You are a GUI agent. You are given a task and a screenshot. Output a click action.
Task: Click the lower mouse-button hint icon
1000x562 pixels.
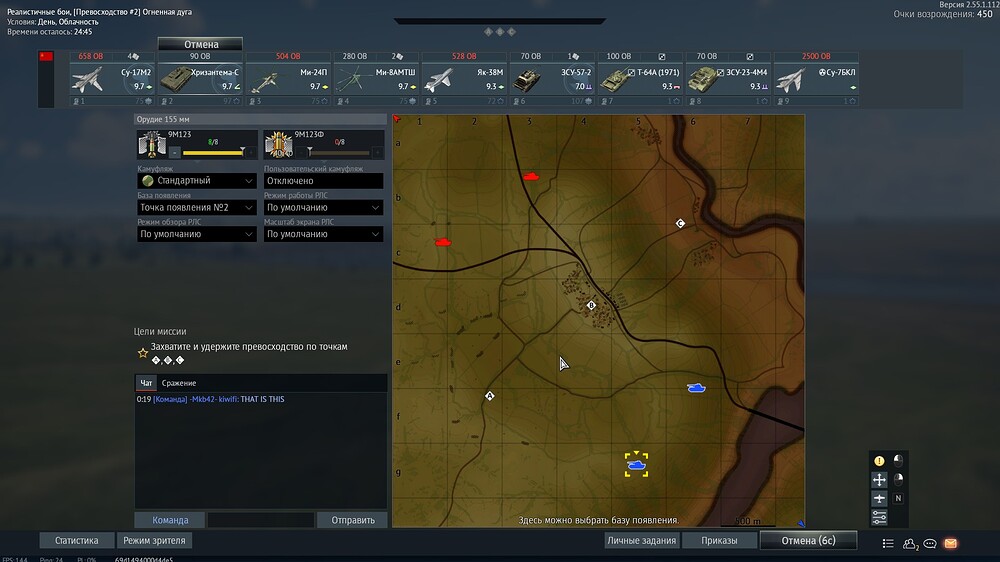coord(898,479)
